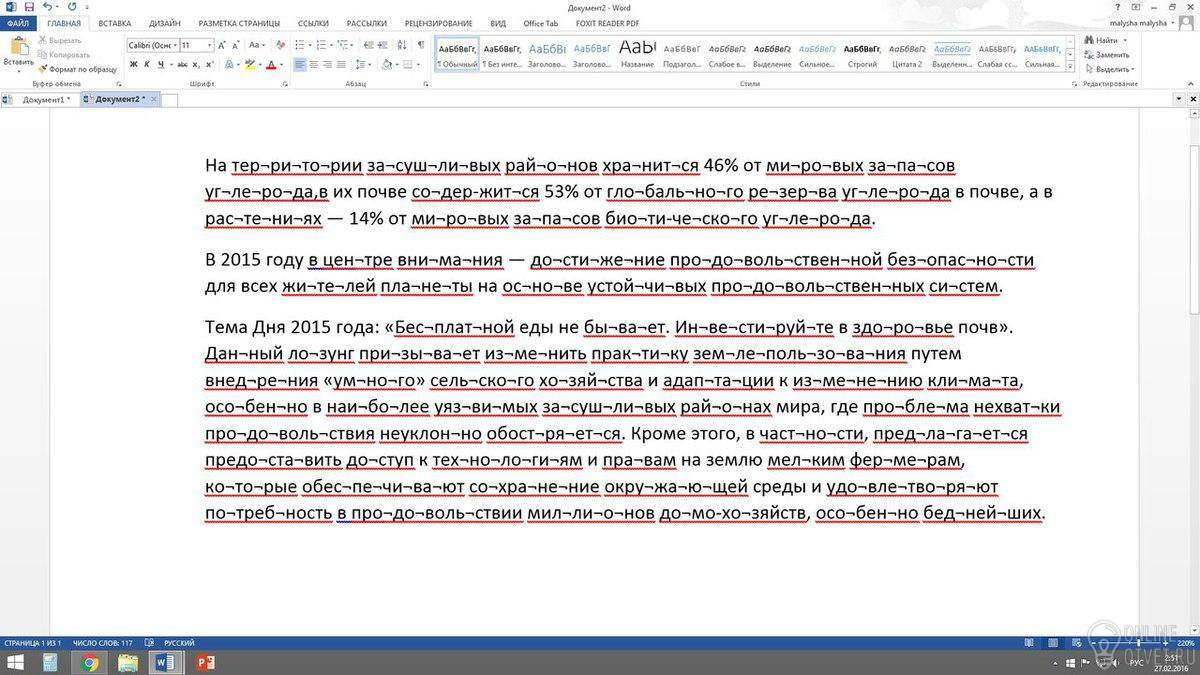Switch to the РАЗМЕТКА СТРАНИЦЫ ribbon tab

pyautogui.click(x=240, y=22)
